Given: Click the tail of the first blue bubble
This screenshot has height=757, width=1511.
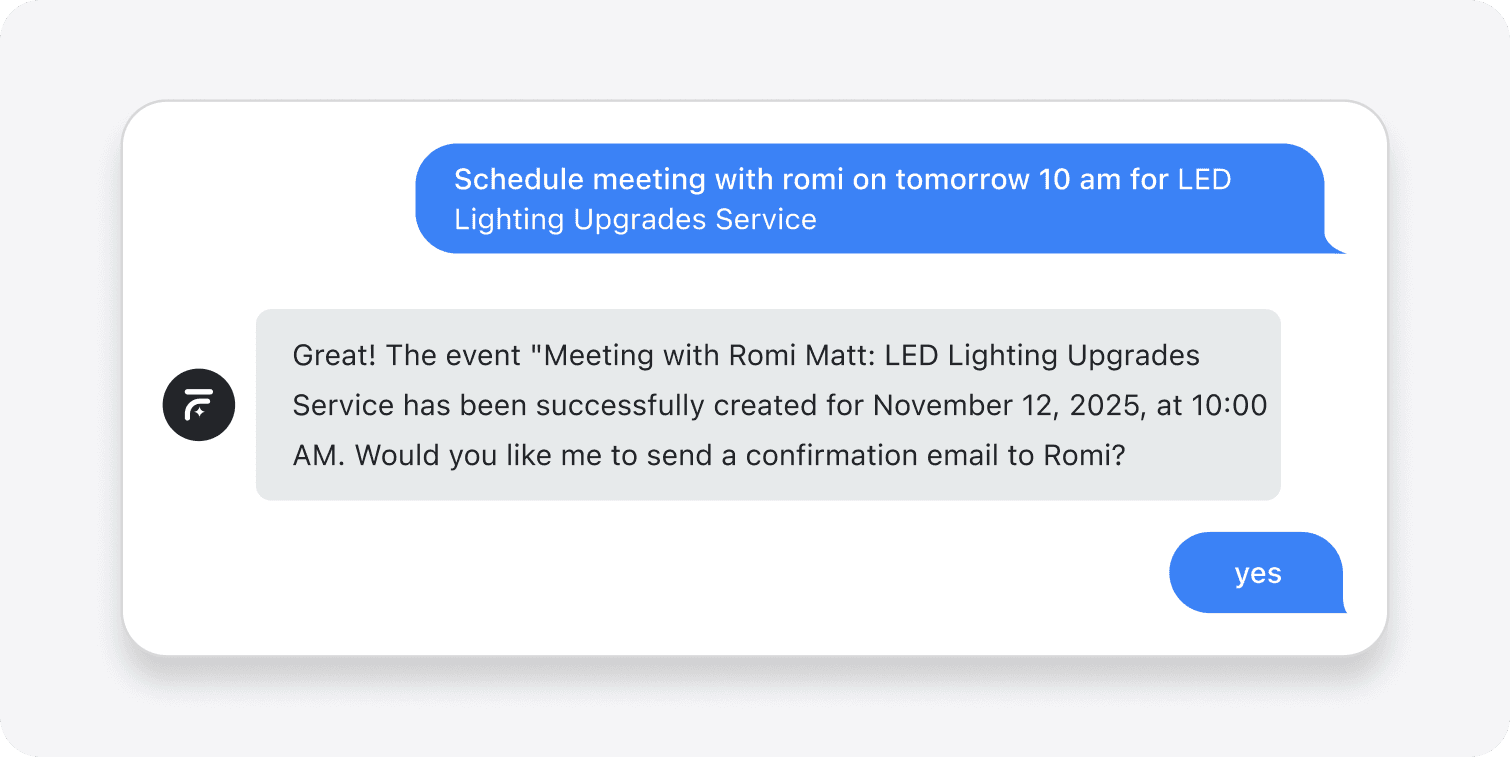Looking at the screenshot, I should click(x=1336, y=244).
